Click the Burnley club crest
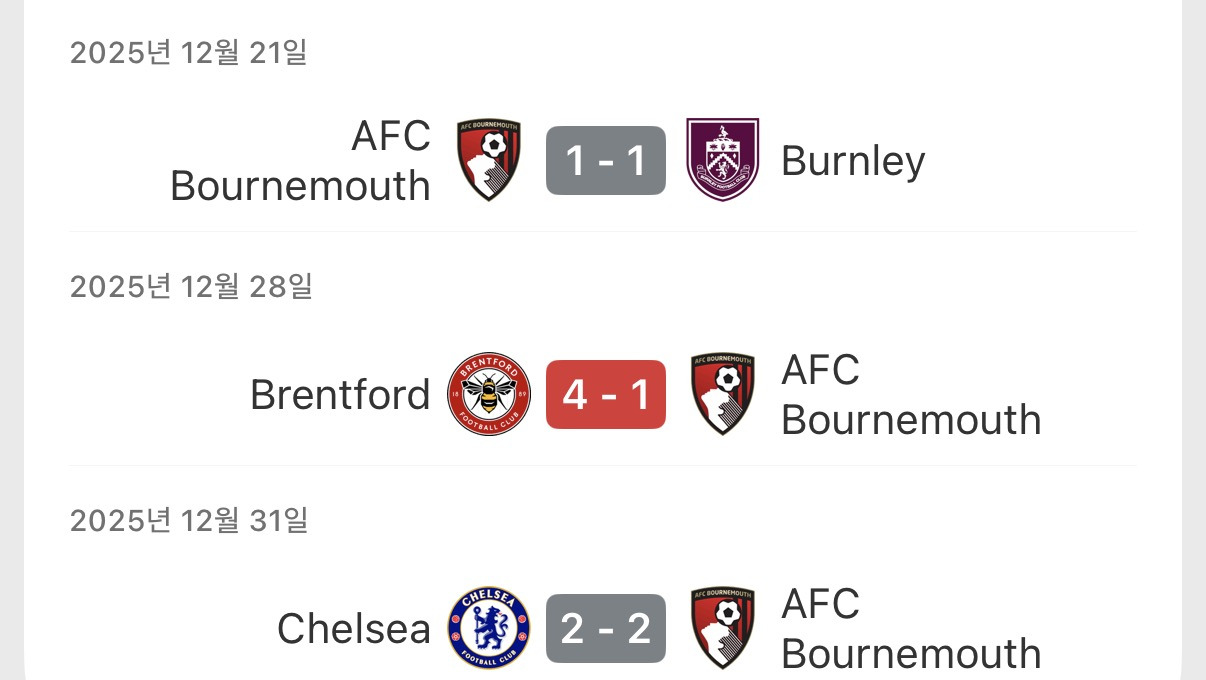The image size is (1206, 680). pos(723,160)
